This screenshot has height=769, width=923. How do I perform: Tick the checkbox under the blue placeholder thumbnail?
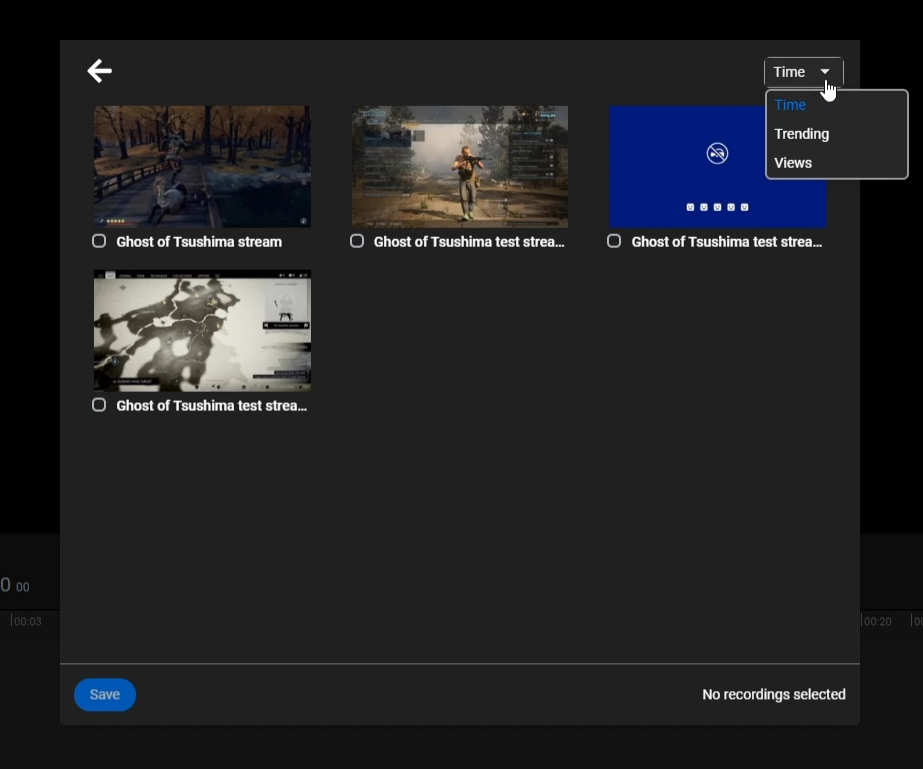[614, 241]
